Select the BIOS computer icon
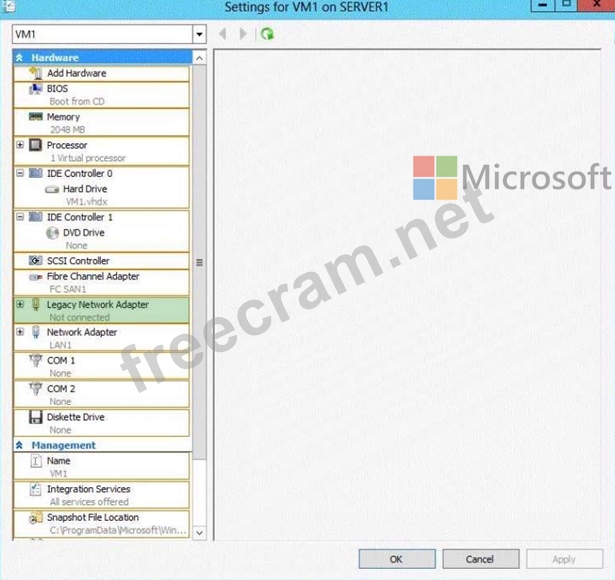The width and height of the screenshot is (615, 580). [35, 89]
